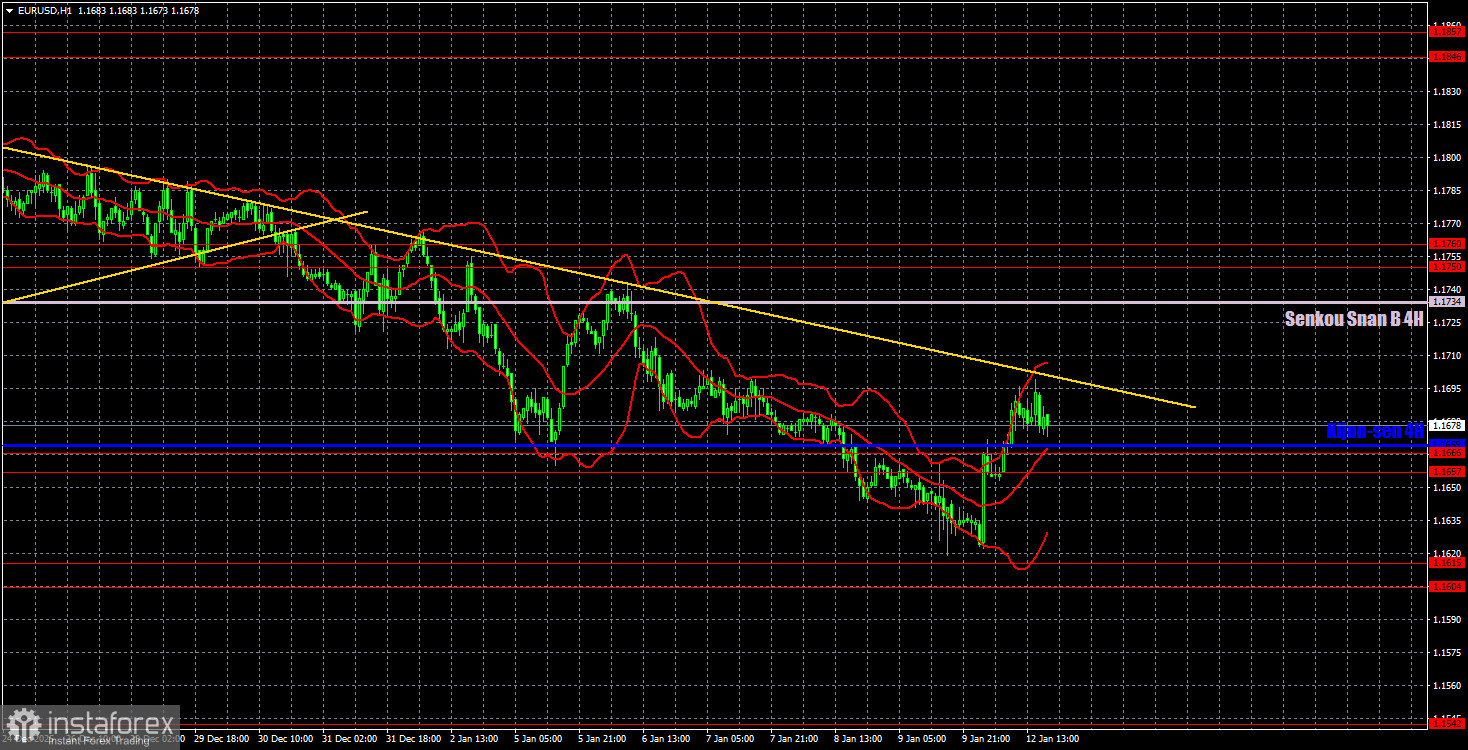1468x750 pixels.
Task: Click the Instaforex gear logo icon
Action: (22, 725)
